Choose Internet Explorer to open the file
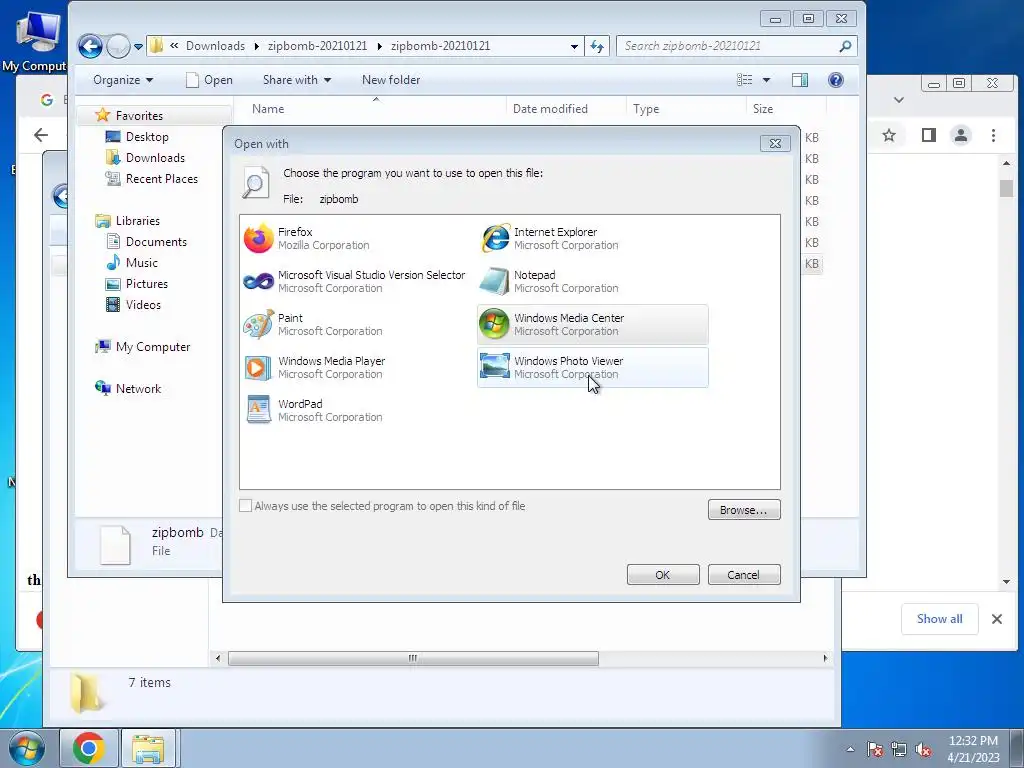 coord(592,238)
